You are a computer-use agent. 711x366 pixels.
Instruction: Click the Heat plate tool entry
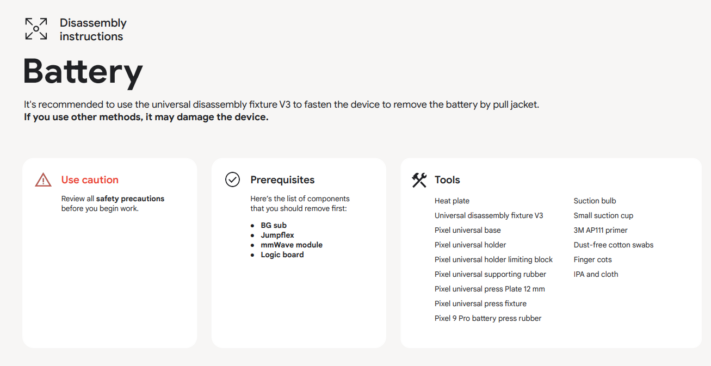pyautogui.click(x=452, y=201)
